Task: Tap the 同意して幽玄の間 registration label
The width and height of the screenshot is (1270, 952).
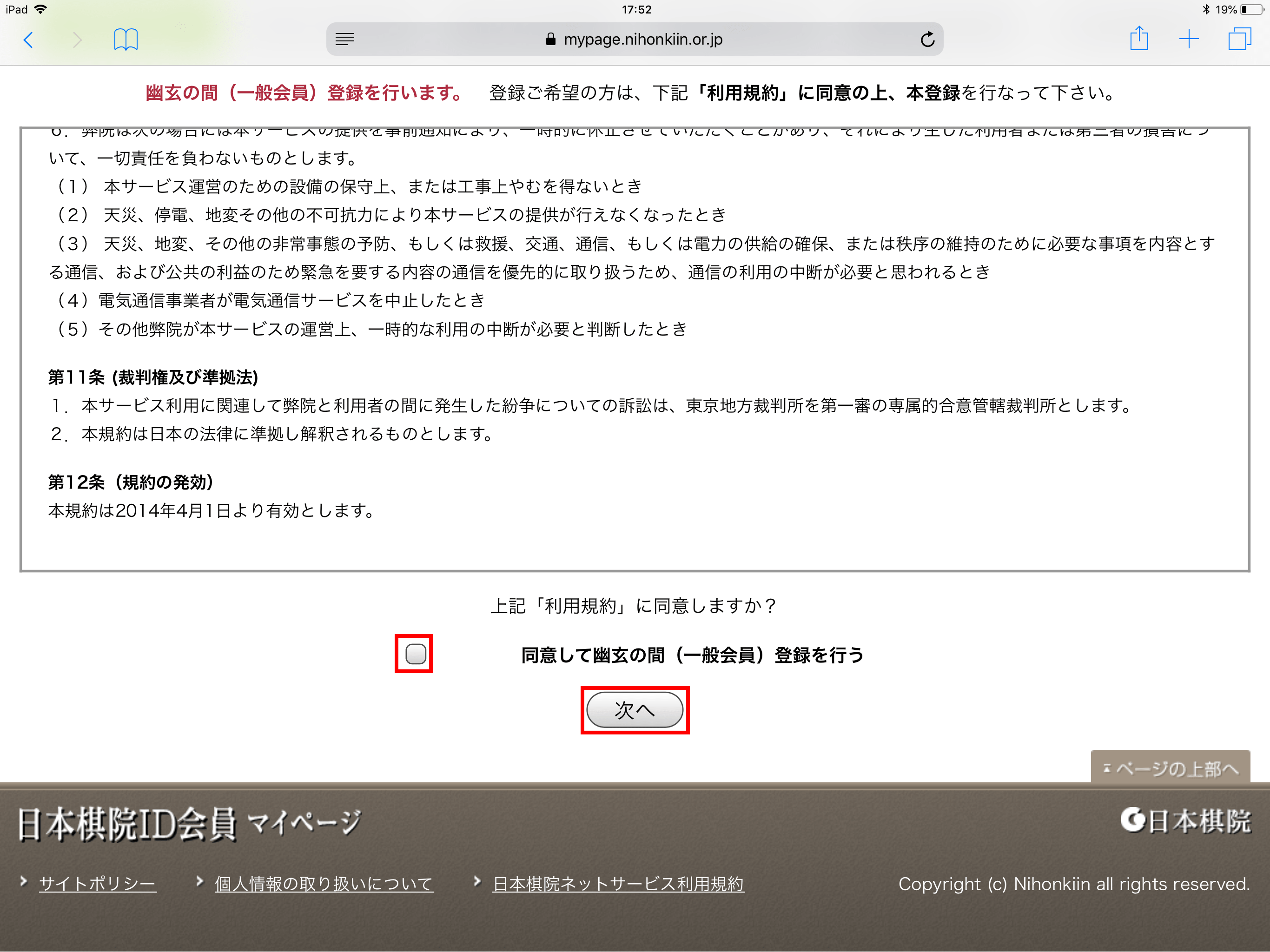Action: coord(693,655)
